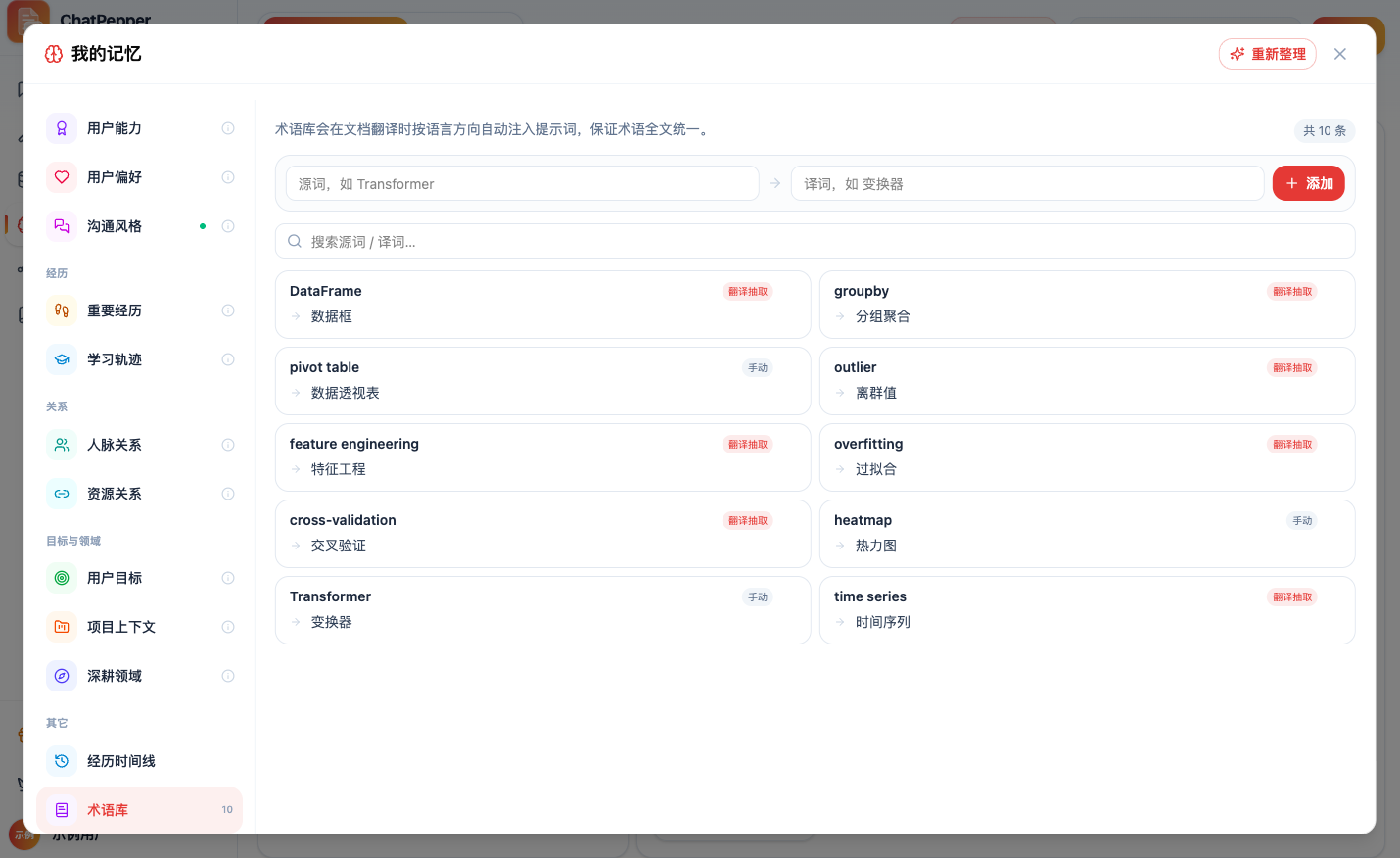This screenshot has width=1400, height=858.
Task: Select 沟通风格 in the sidebar
Action: (139, 226)
